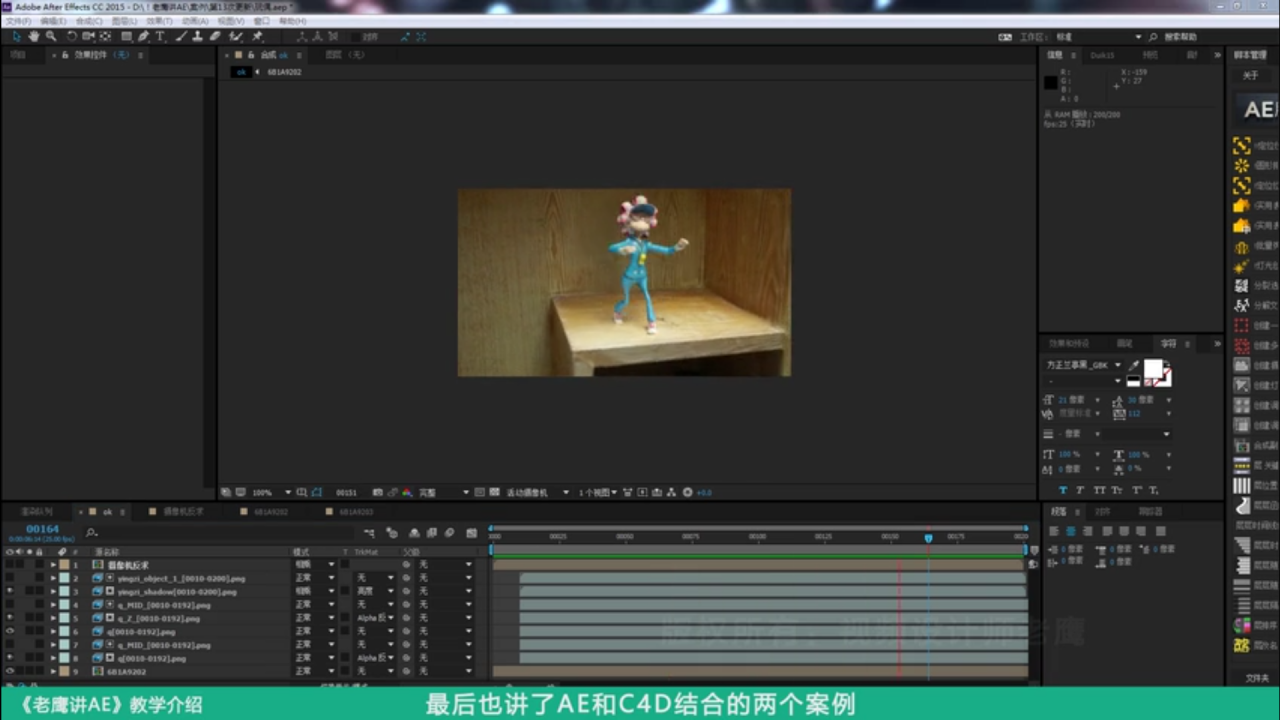Screen dimensions: 1280x720
Task: Click the current time 00164 display
Action: 42,529
